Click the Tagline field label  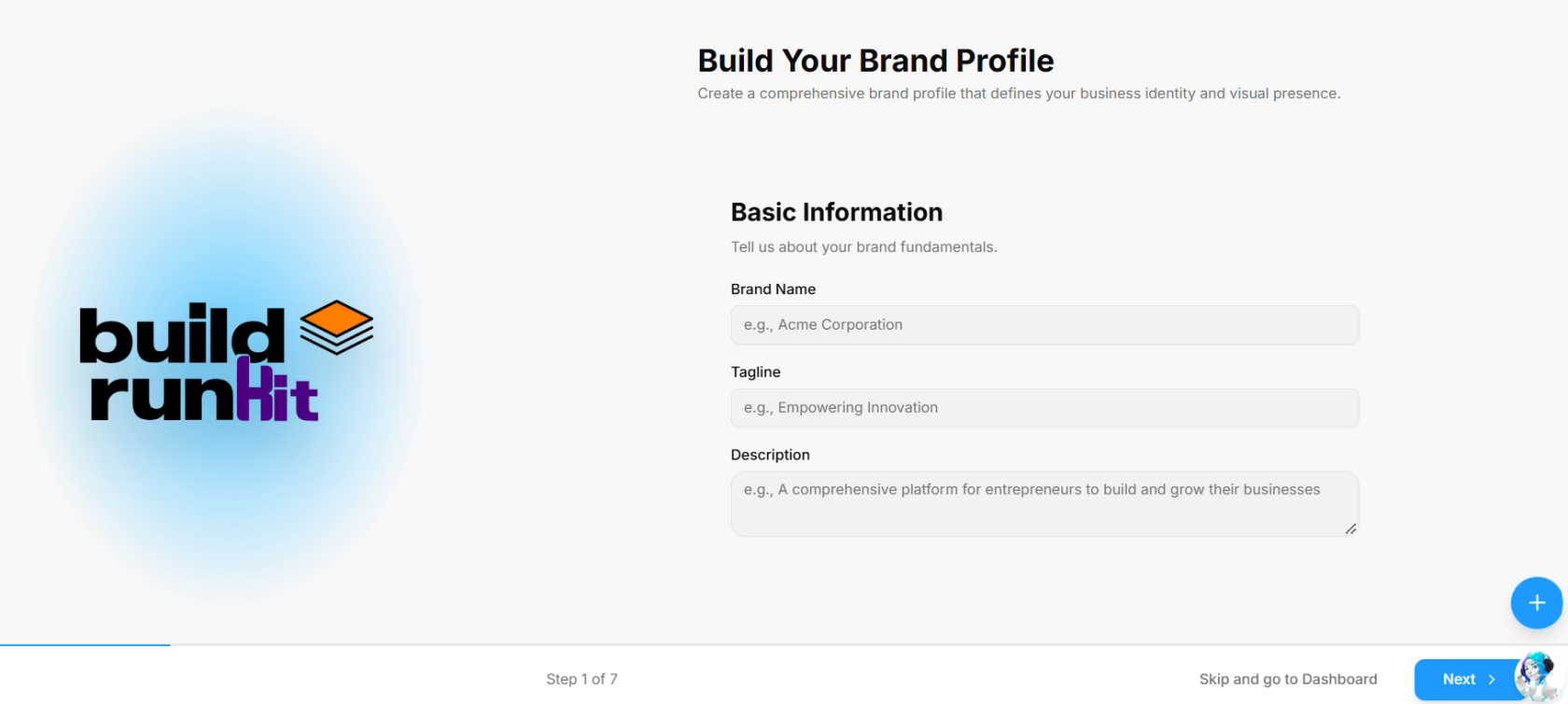[x=755, y=372]
